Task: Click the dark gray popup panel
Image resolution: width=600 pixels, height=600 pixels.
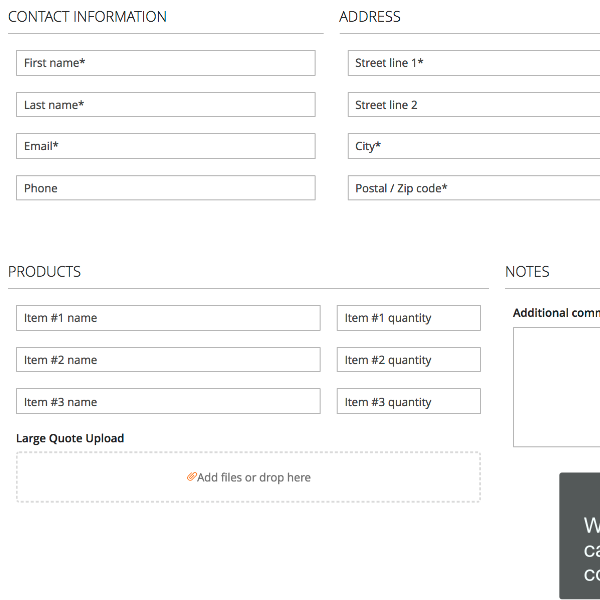Action: [x=580, y=536]
